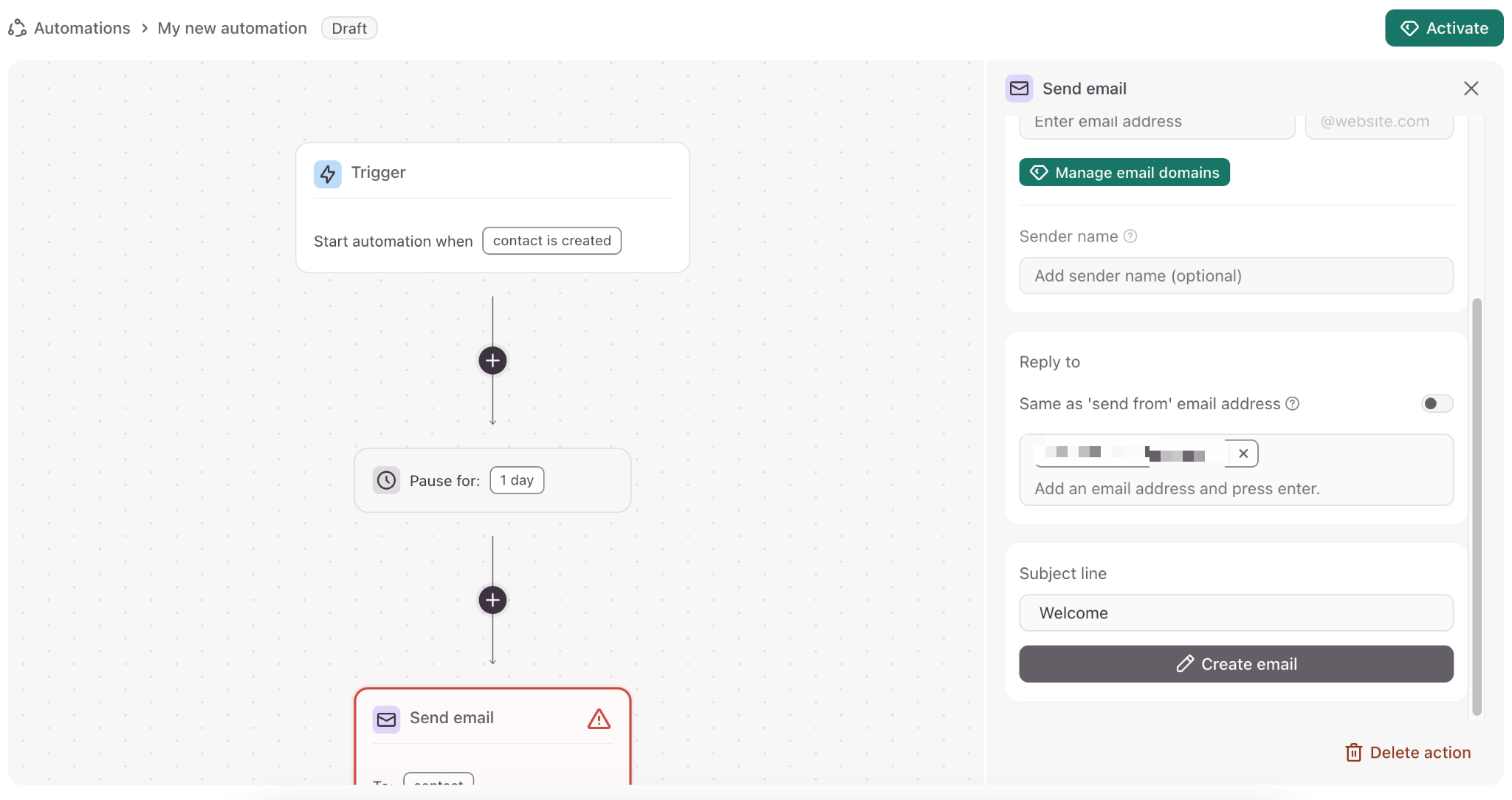Click help icon beside 'send from' label
This screenshot has height=800, width=1512.
click(1292, 403)
